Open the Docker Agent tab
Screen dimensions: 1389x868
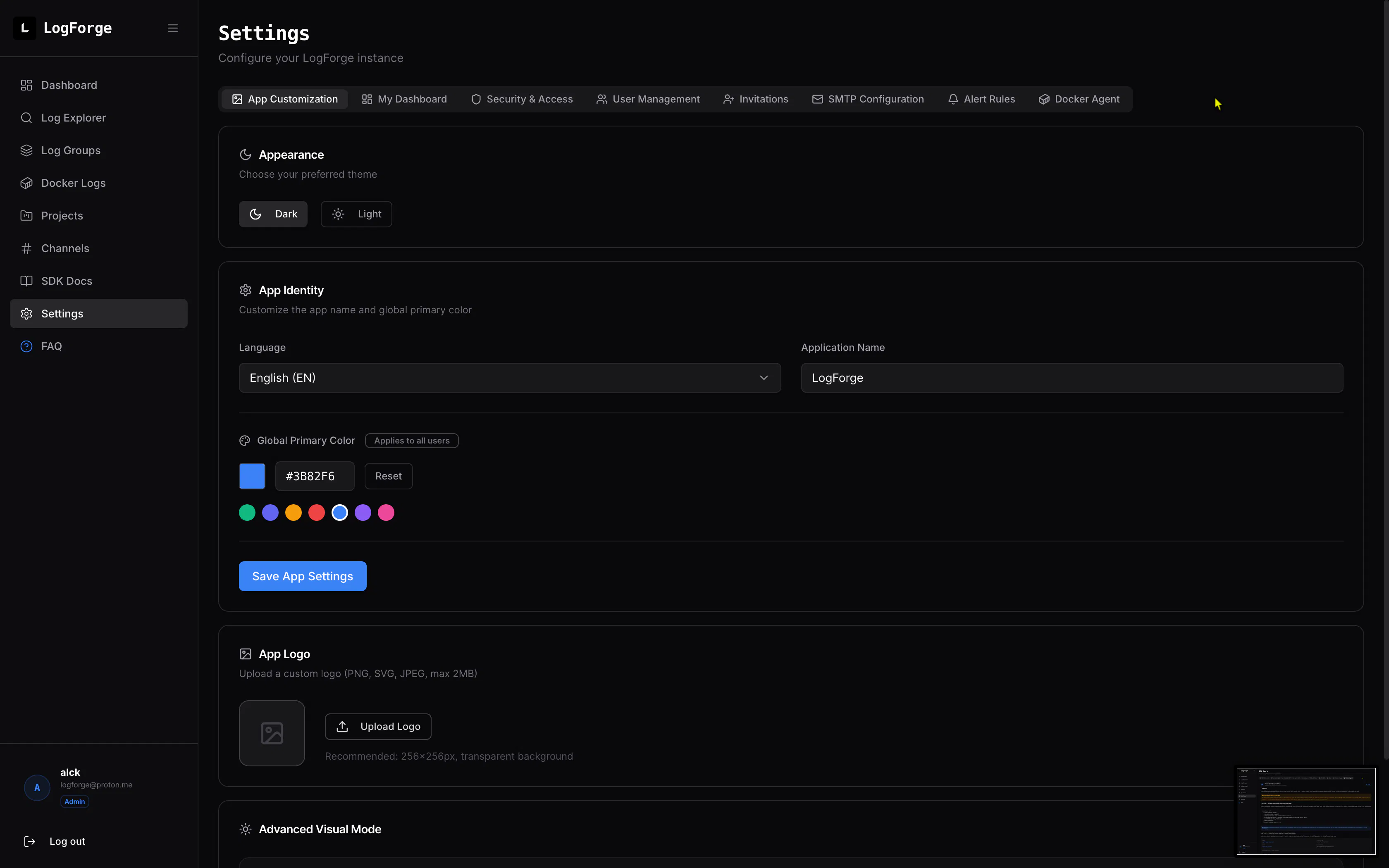coord(1079,99)
